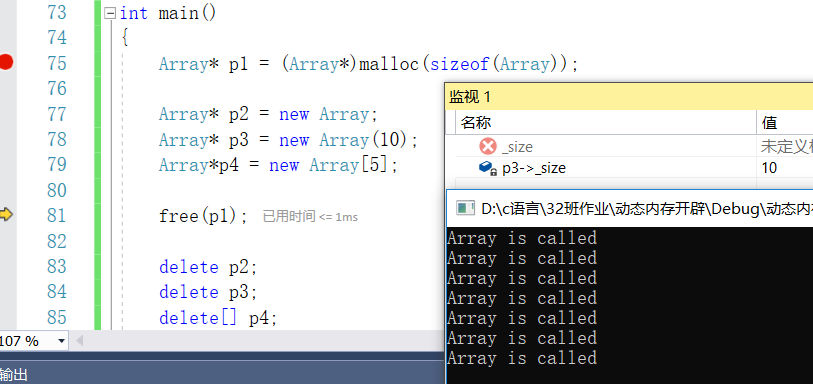Remove the red breakpoint on line 75
813x384 pixels.
coord(6,63)
